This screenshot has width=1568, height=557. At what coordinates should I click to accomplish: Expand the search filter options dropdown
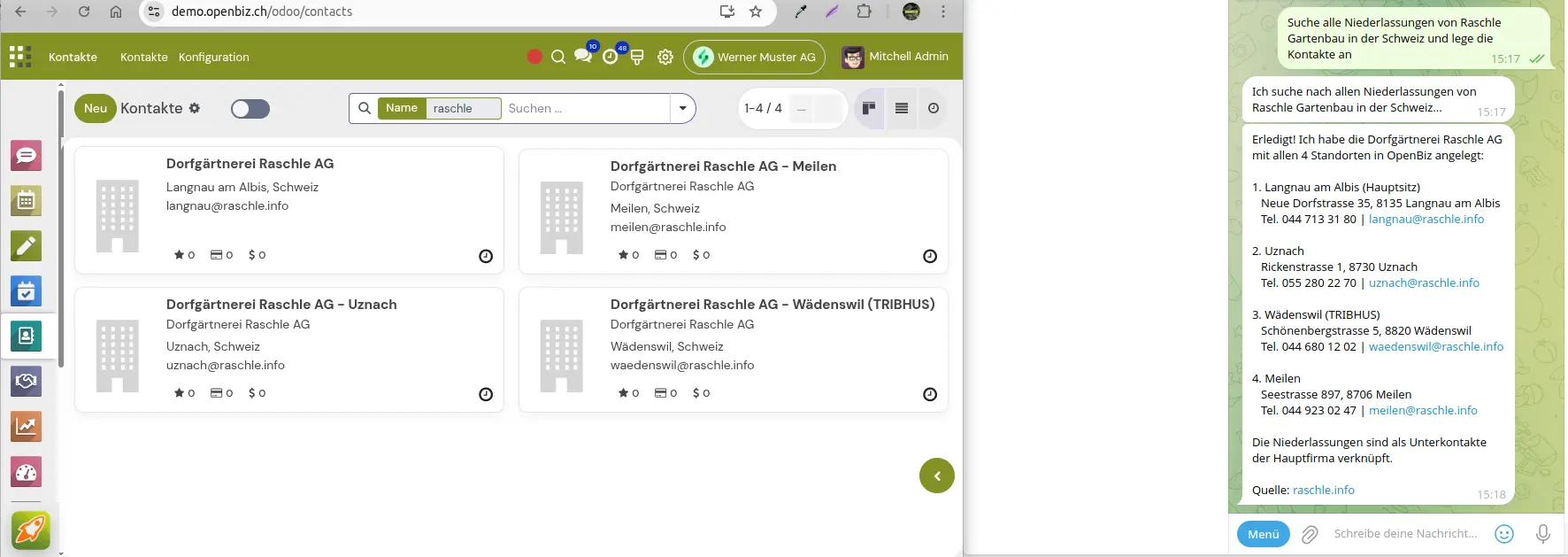pyautogui.click(x=682, y=108)
